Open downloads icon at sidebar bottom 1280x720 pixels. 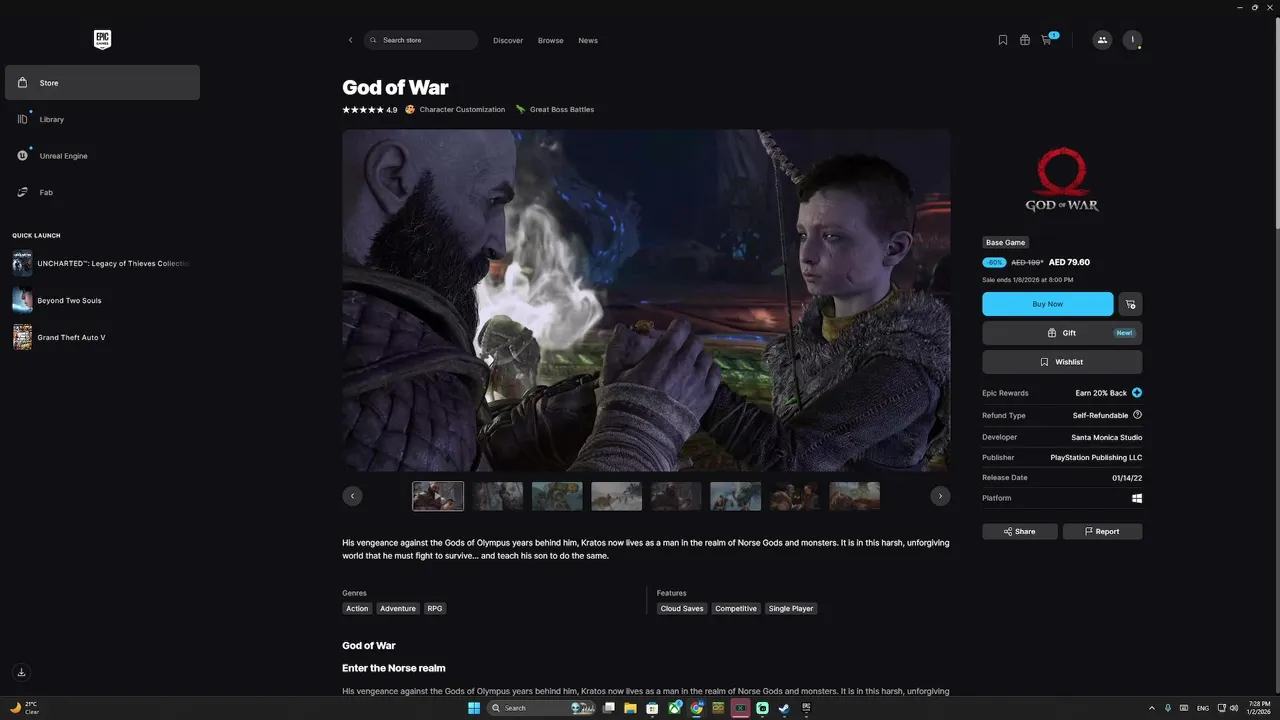(x=21, y=672)
